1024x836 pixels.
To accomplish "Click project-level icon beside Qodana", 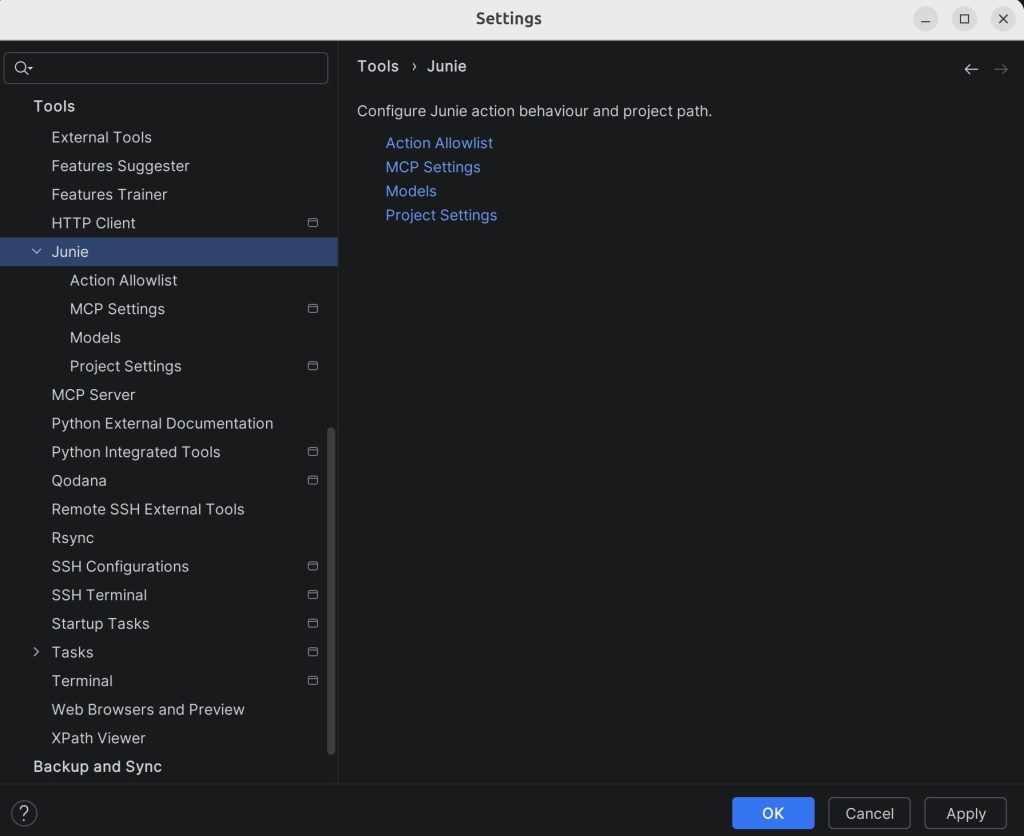I will (313, 480).
